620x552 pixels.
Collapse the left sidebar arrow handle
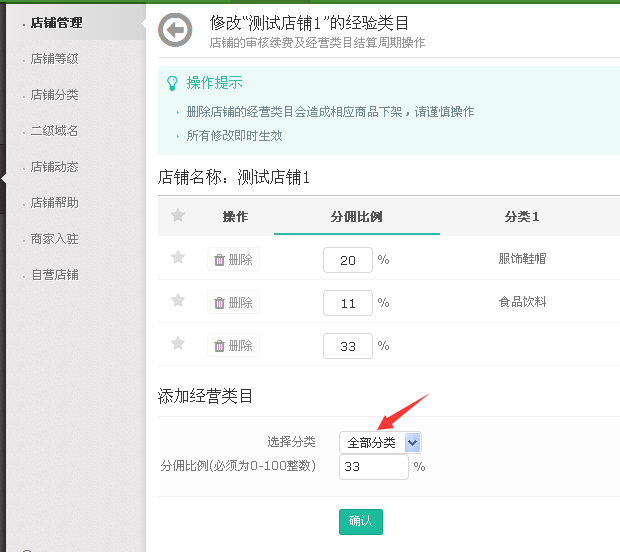click(x=5, y=179)
